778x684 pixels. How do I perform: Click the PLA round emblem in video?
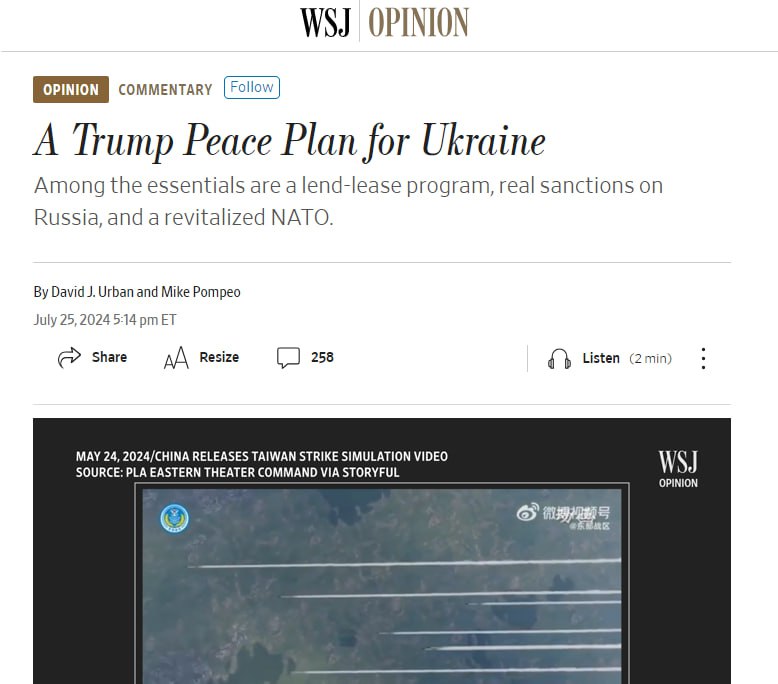175,518
